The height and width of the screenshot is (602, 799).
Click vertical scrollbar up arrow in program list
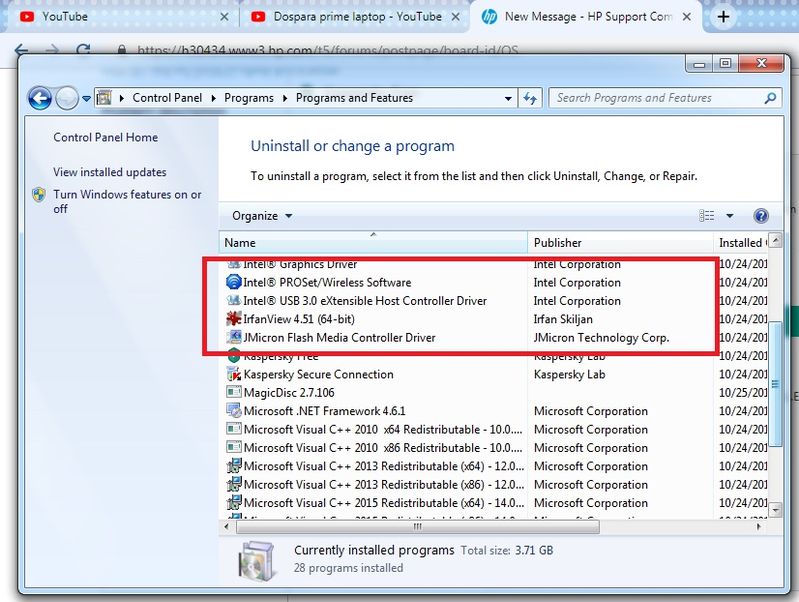[x=775, y=240]
